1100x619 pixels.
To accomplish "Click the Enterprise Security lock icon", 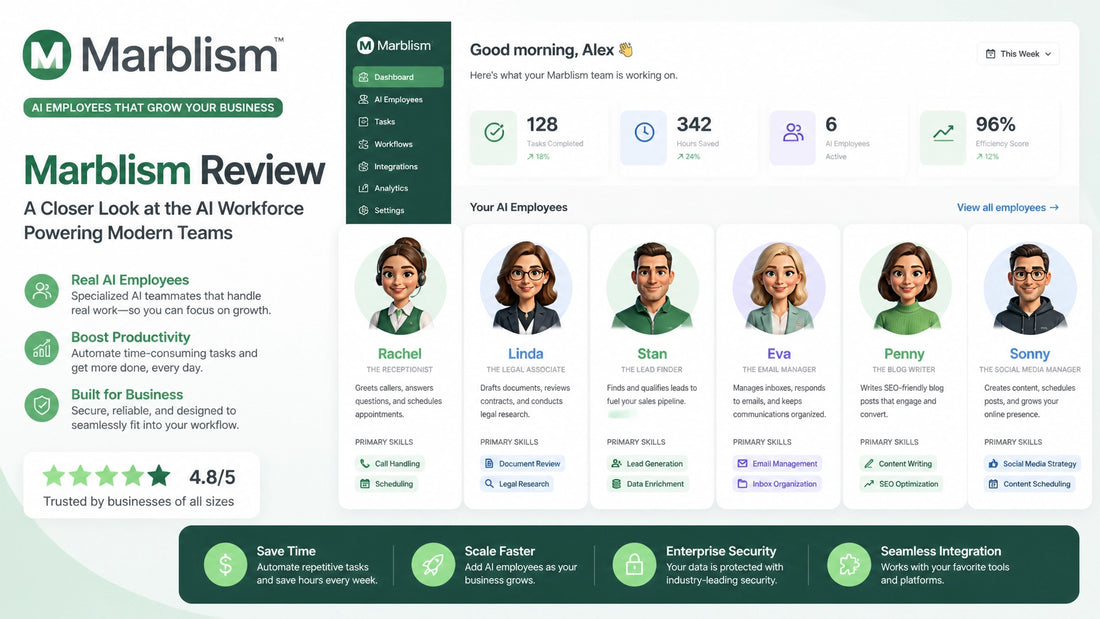I will [634, 564].
